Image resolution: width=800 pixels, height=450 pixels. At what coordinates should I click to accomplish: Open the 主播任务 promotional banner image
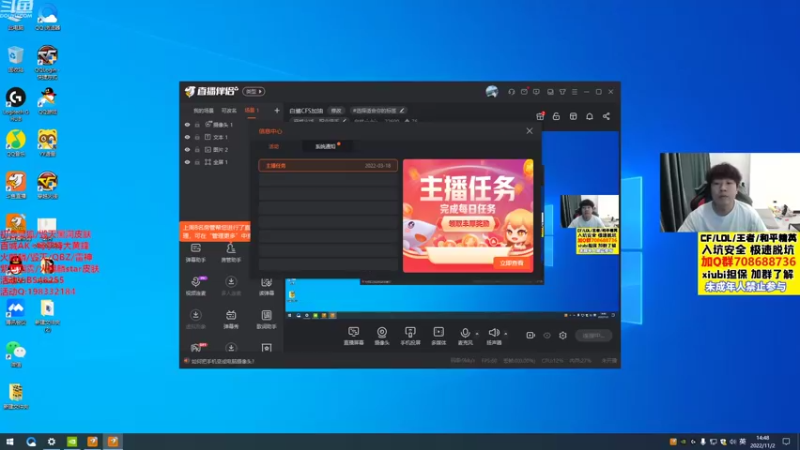(468, 216)
